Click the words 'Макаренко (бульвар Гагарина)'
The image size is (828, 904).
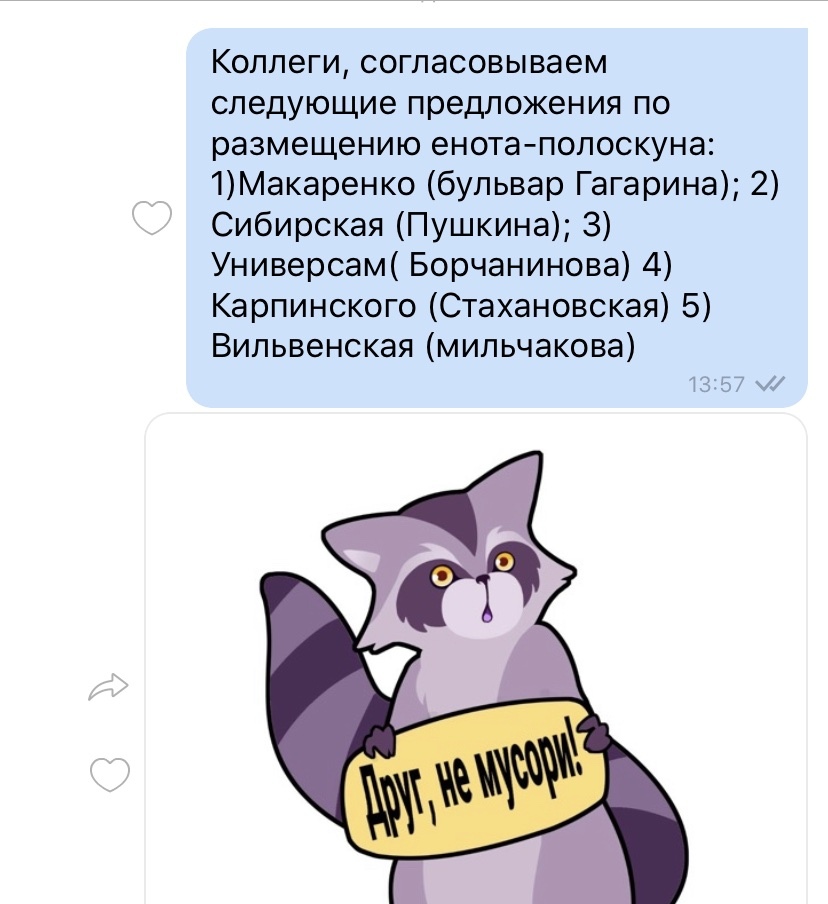pyautogui.click(x=484, y=184)
